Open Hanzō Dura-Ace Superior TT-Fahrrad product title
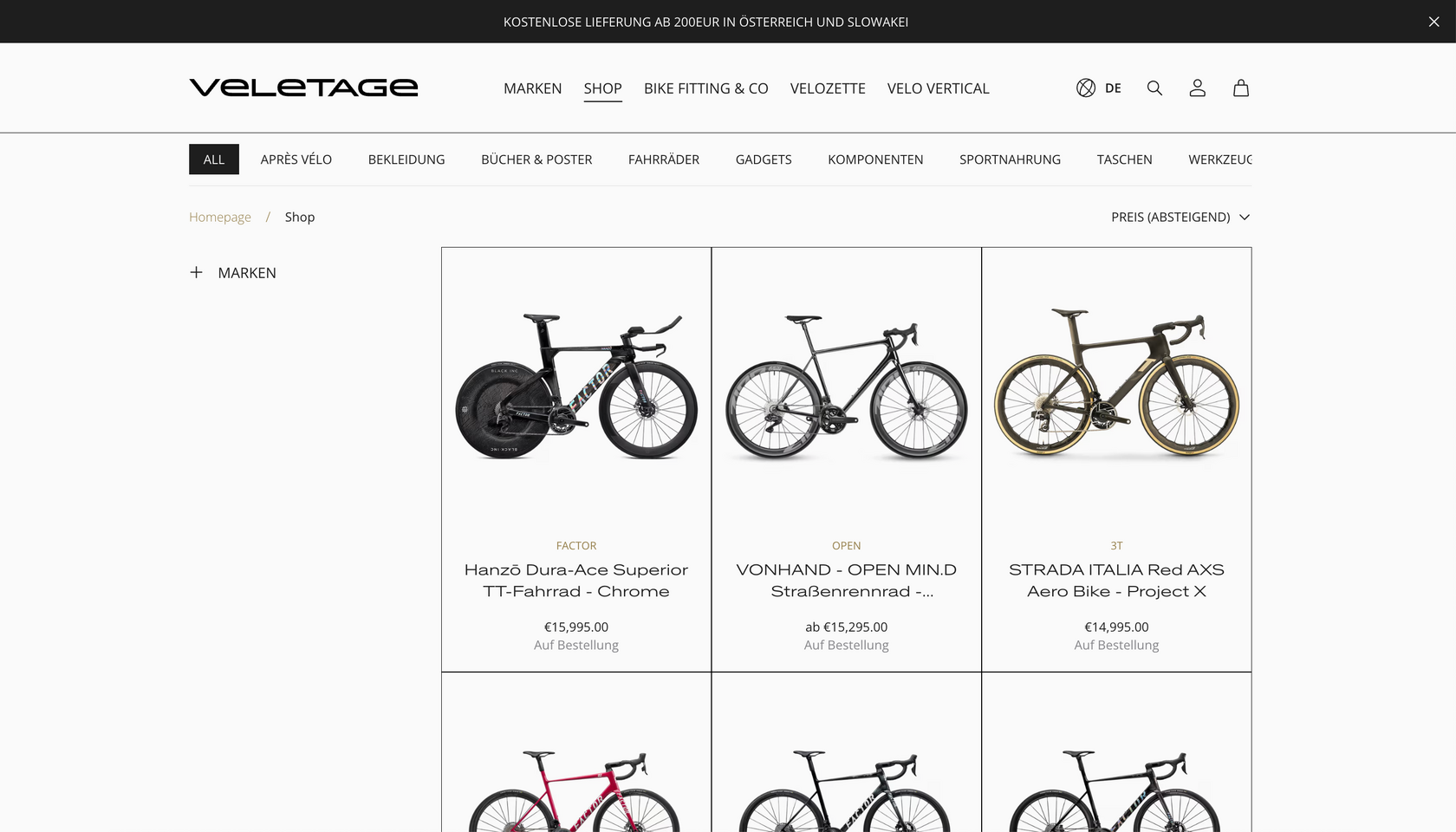The width and height of the screenshot is (1456, 832). [x=576, y=581]
